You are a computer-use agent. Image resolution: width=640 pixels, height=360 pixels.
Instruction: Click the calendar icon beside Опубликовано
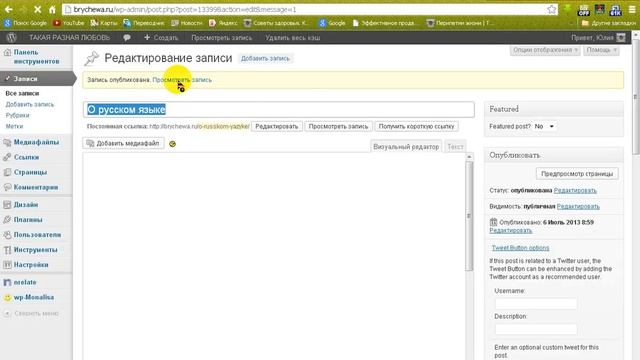pos(493,222)
